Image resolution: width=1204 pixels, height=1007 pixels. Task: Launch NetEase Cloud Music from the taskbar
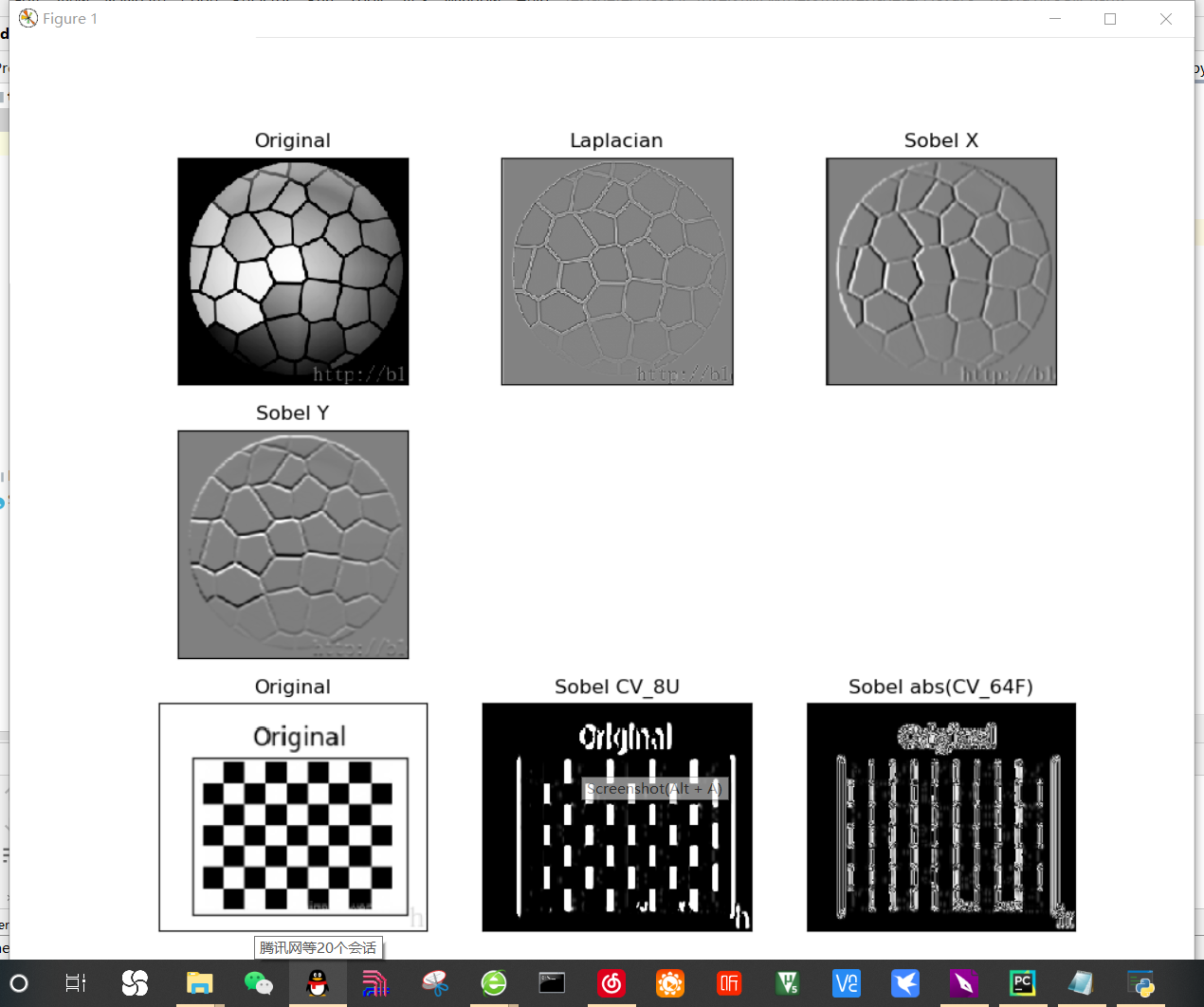(611, 983)
